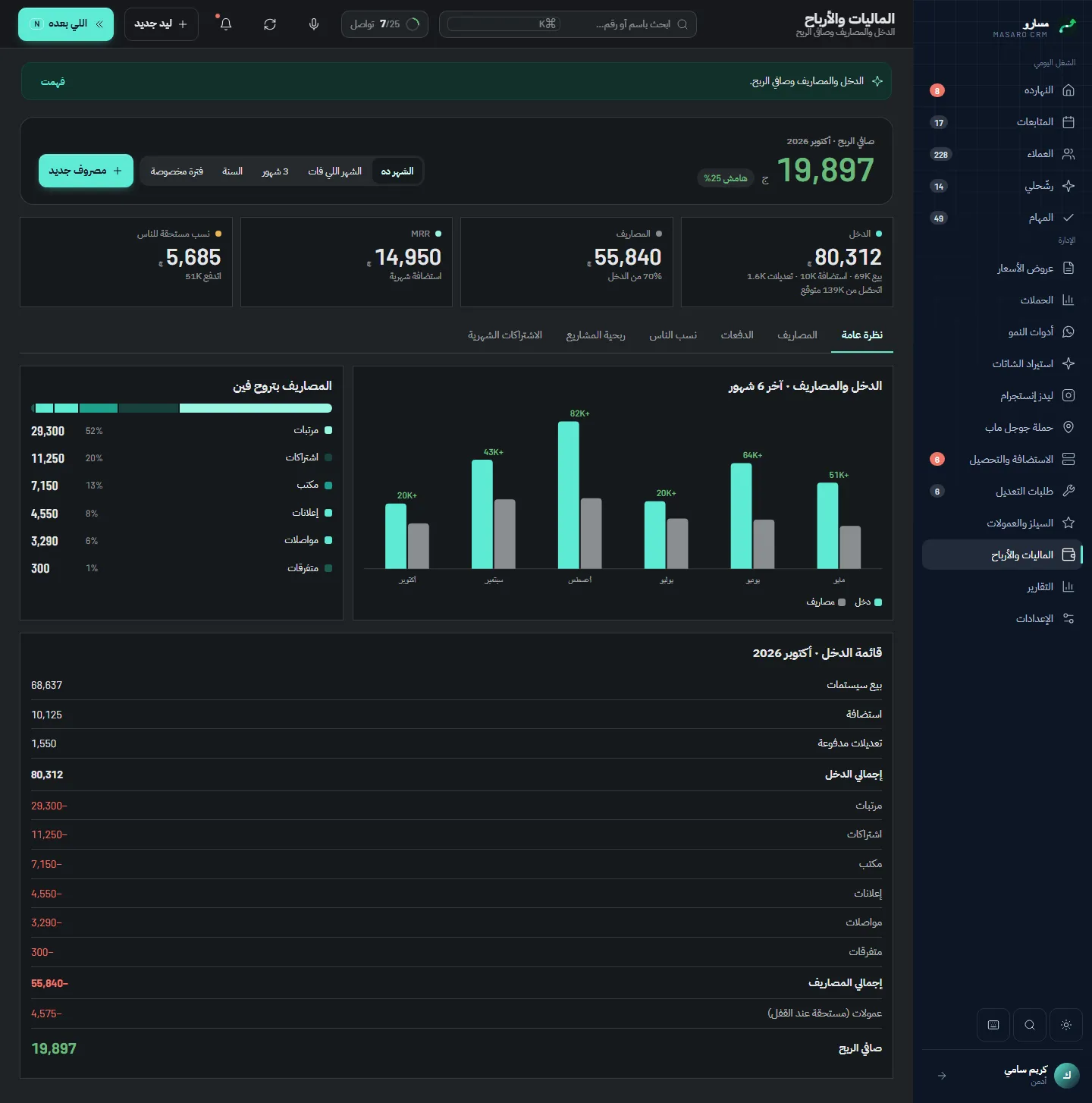Toggle the theme sun icon
Viewport: 1092px width, 1103px height.
point(1066,1025)
